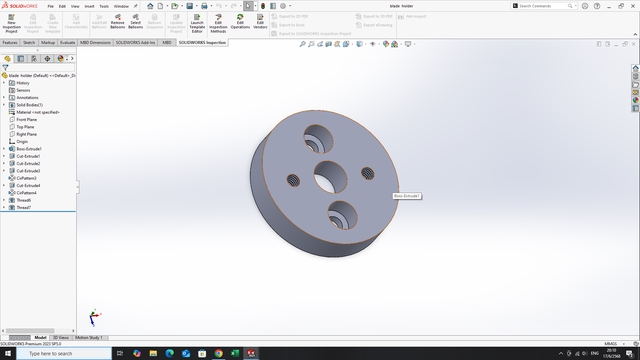The image size is (640, 360).
Task: Open Edit Inspection Methods
Action: 218,23
